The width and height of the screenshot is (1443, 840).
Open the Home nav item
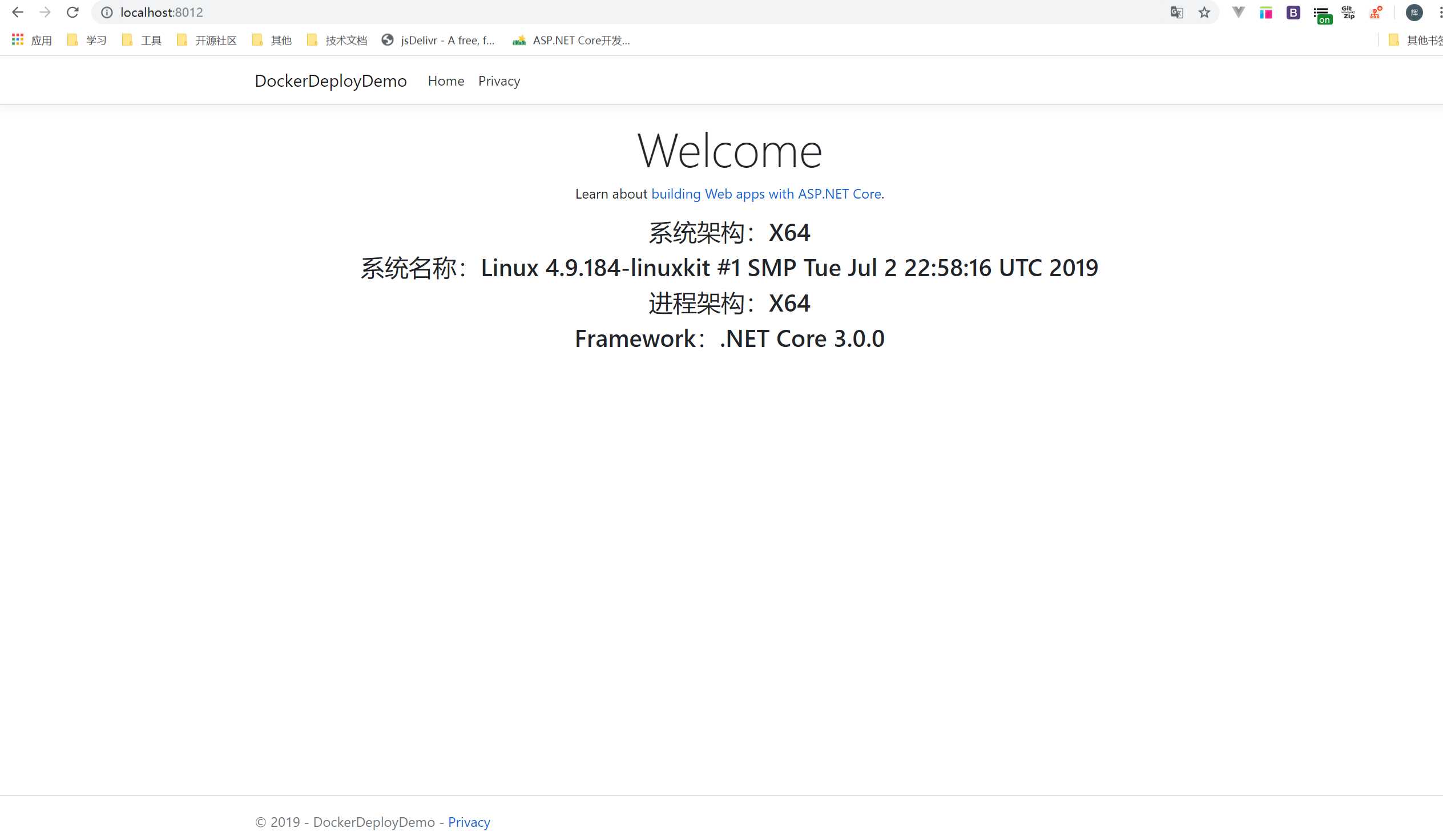(x=445, y=81)
